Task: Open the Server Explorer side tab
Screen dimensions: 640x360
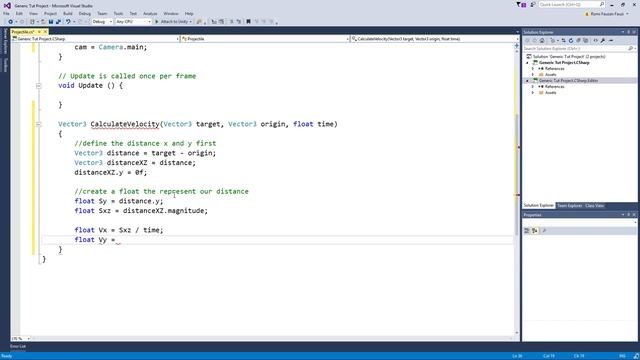Action: tap(5, 42)
